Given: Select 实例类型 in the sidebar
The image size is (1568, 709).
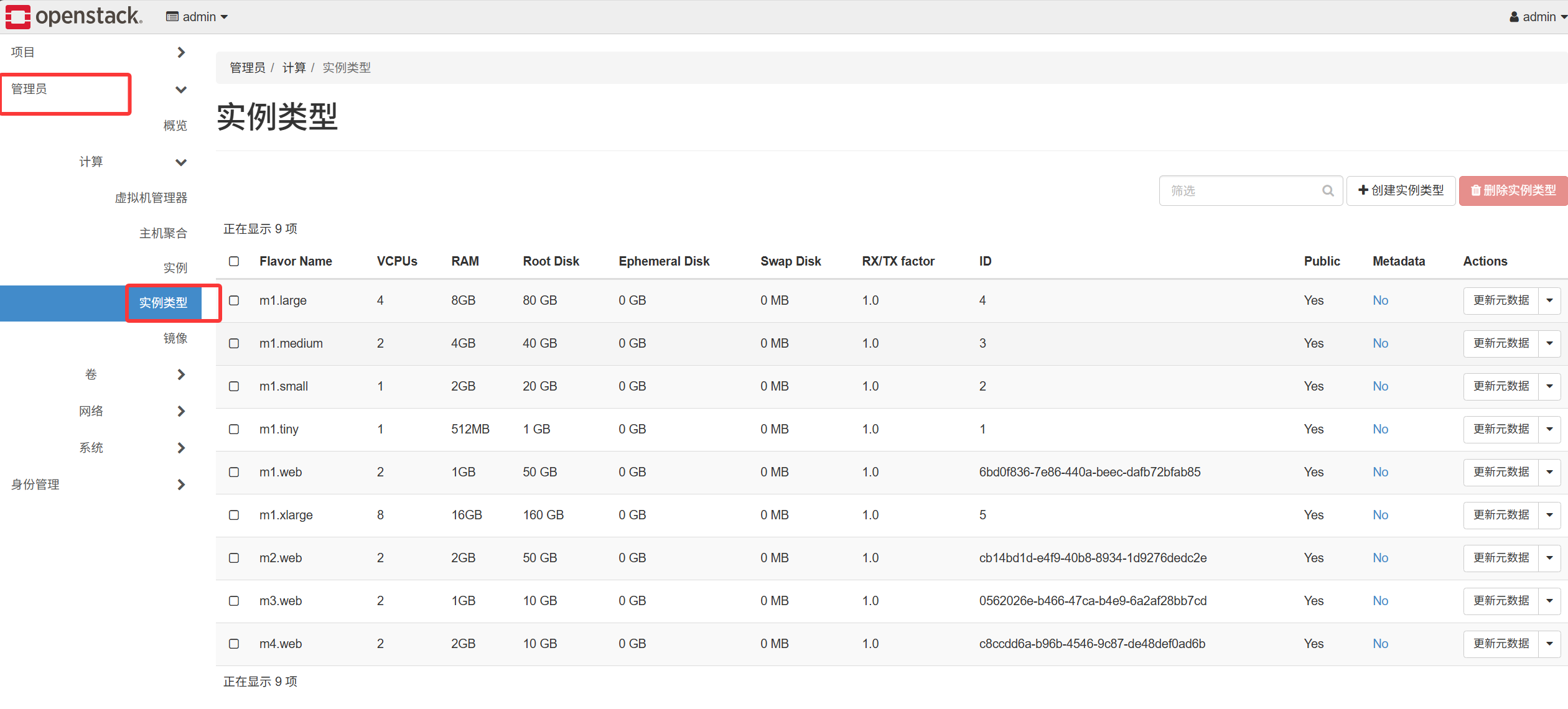Looking at the screenshot, I should pos(163,303).
